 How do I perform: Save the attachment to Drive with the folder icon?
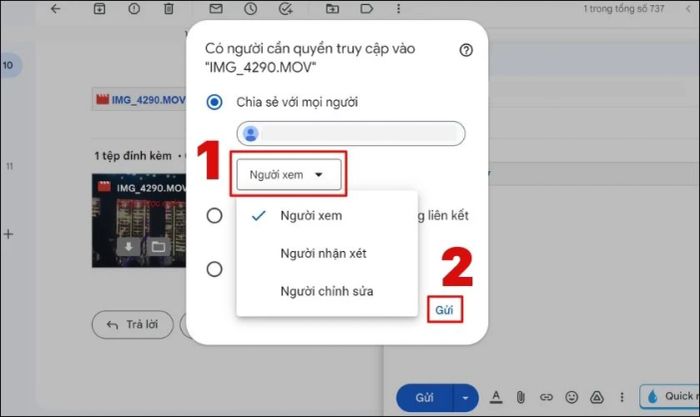(158, 246)
